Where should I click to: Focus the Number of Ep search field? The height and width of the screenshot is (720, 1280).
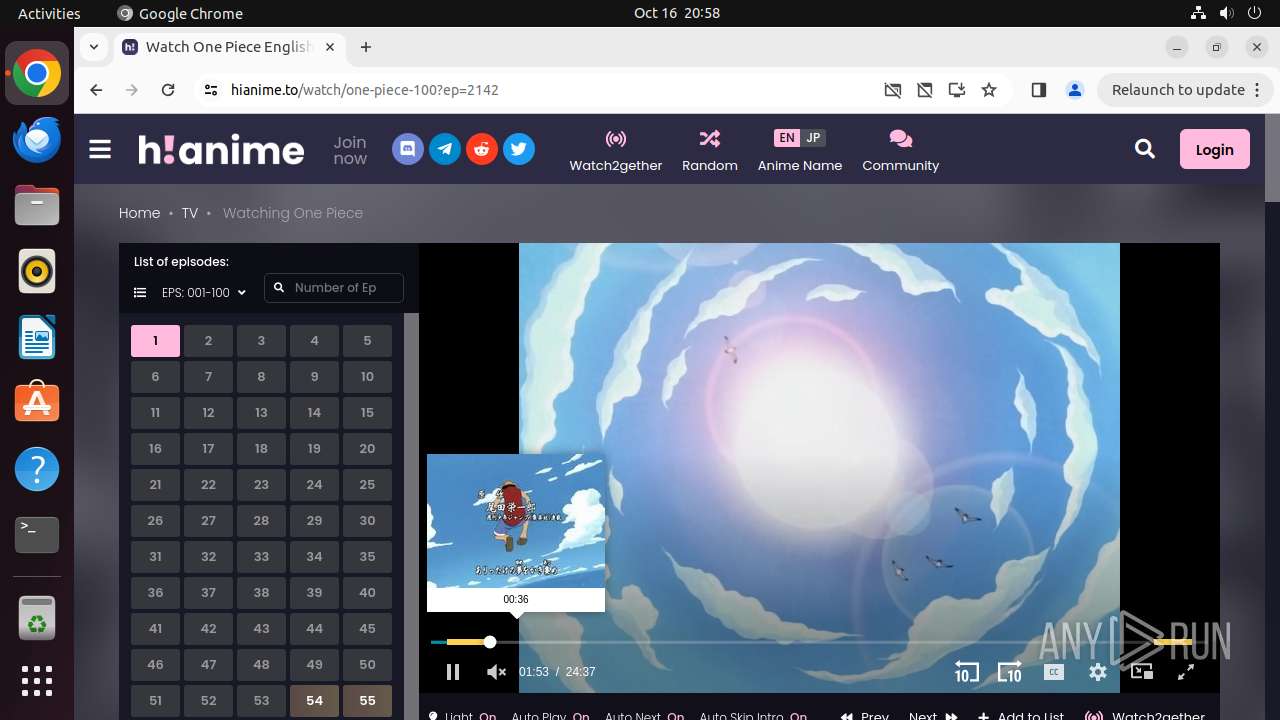pyautogui.click(x=334, y=288)
